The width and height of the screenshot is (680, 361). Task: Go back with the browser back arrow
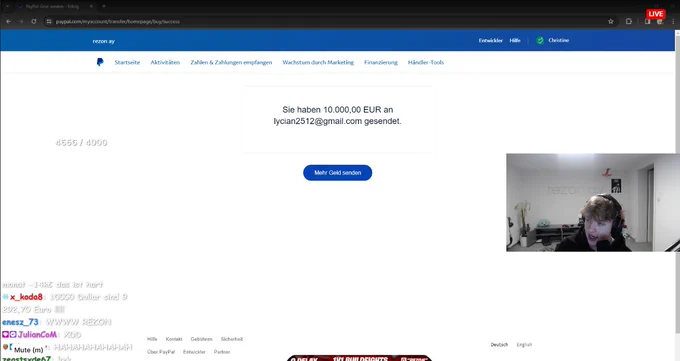click(x=8, y=21)
